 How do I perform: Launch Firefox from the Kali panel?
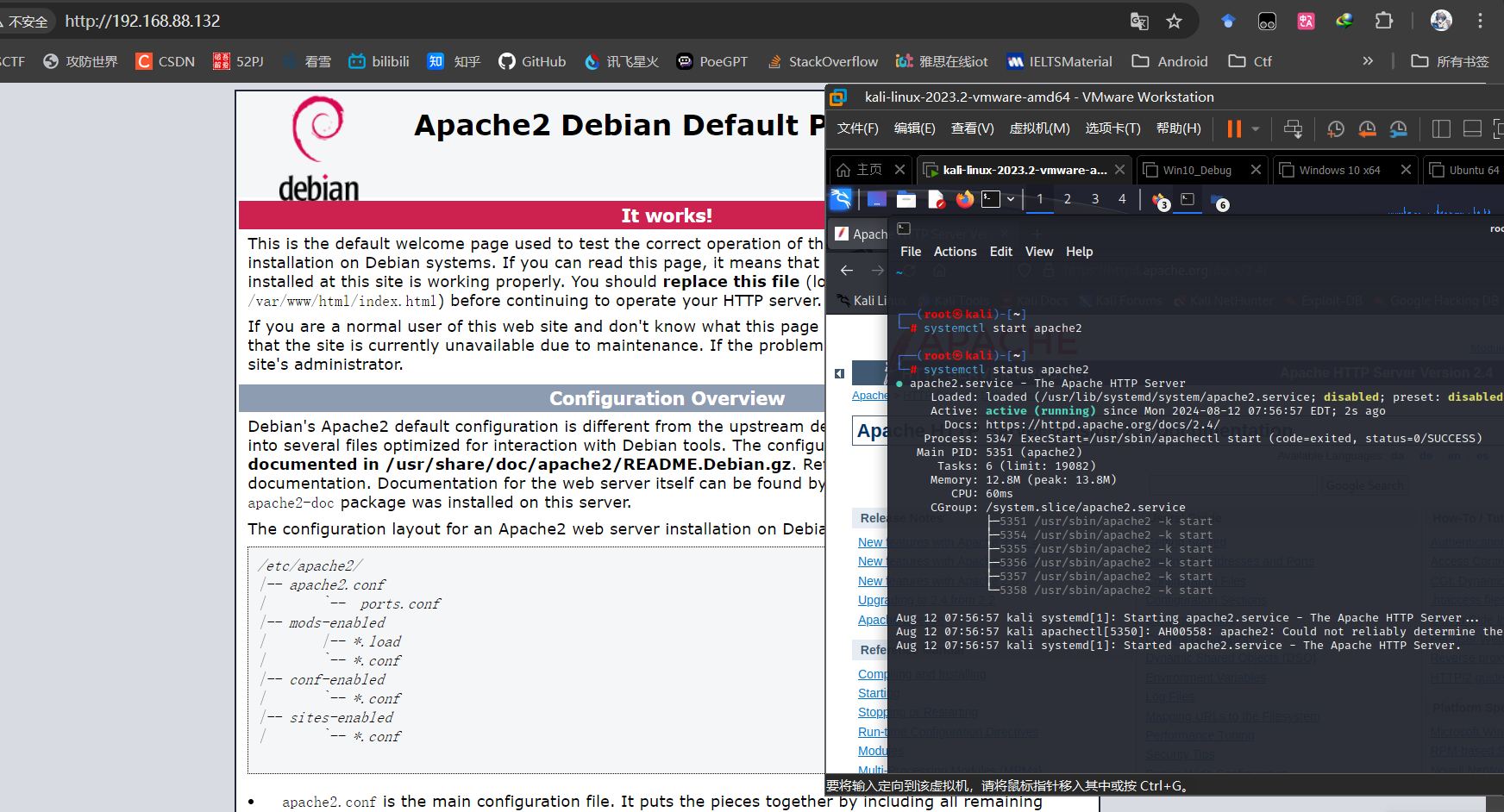pyautogui.click(x=964, y=199)
